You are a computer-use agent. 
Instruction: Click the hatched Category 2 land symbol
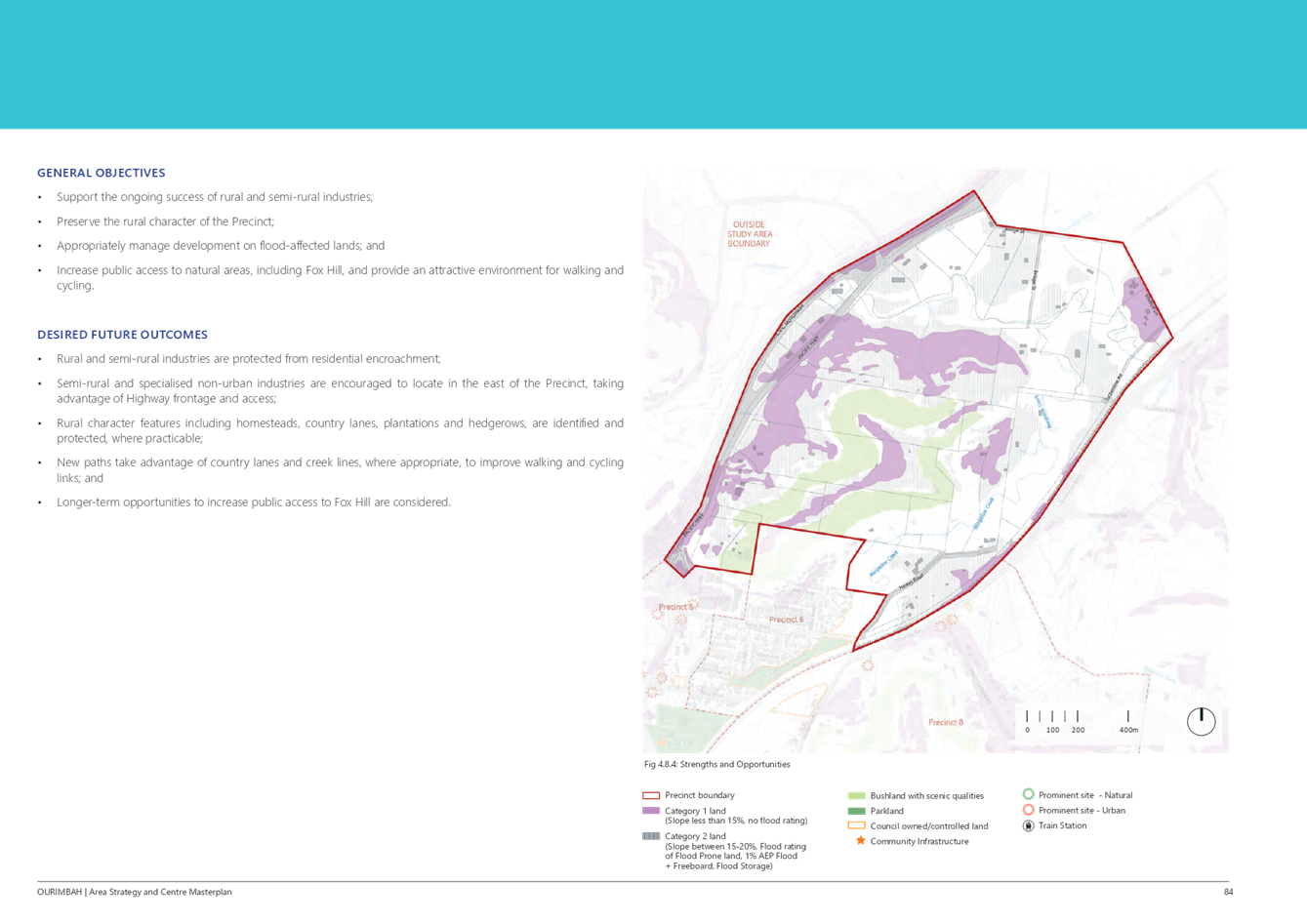(x=651, y=836)
